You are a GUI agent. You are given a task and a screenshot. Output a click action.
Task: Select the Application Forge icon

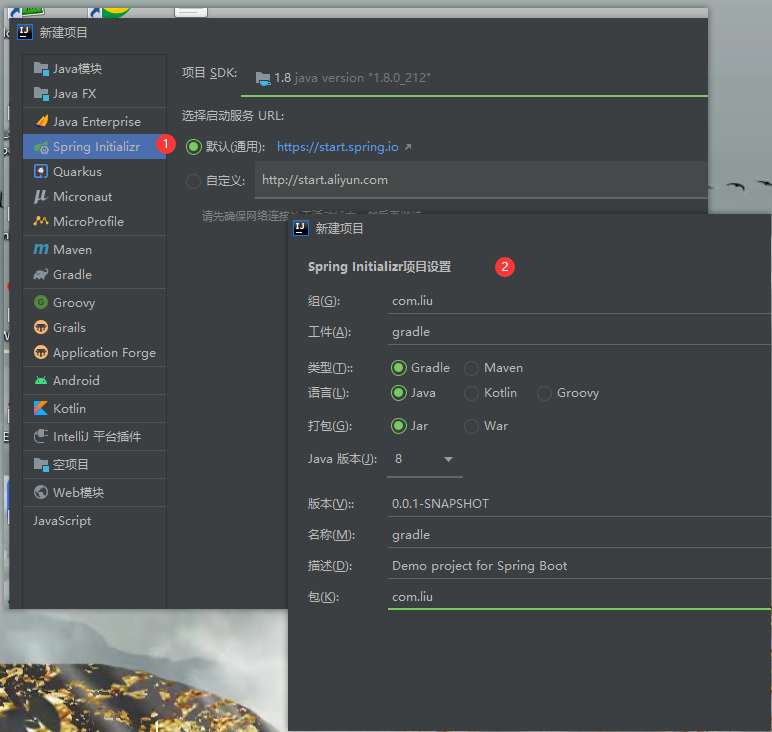41,352
